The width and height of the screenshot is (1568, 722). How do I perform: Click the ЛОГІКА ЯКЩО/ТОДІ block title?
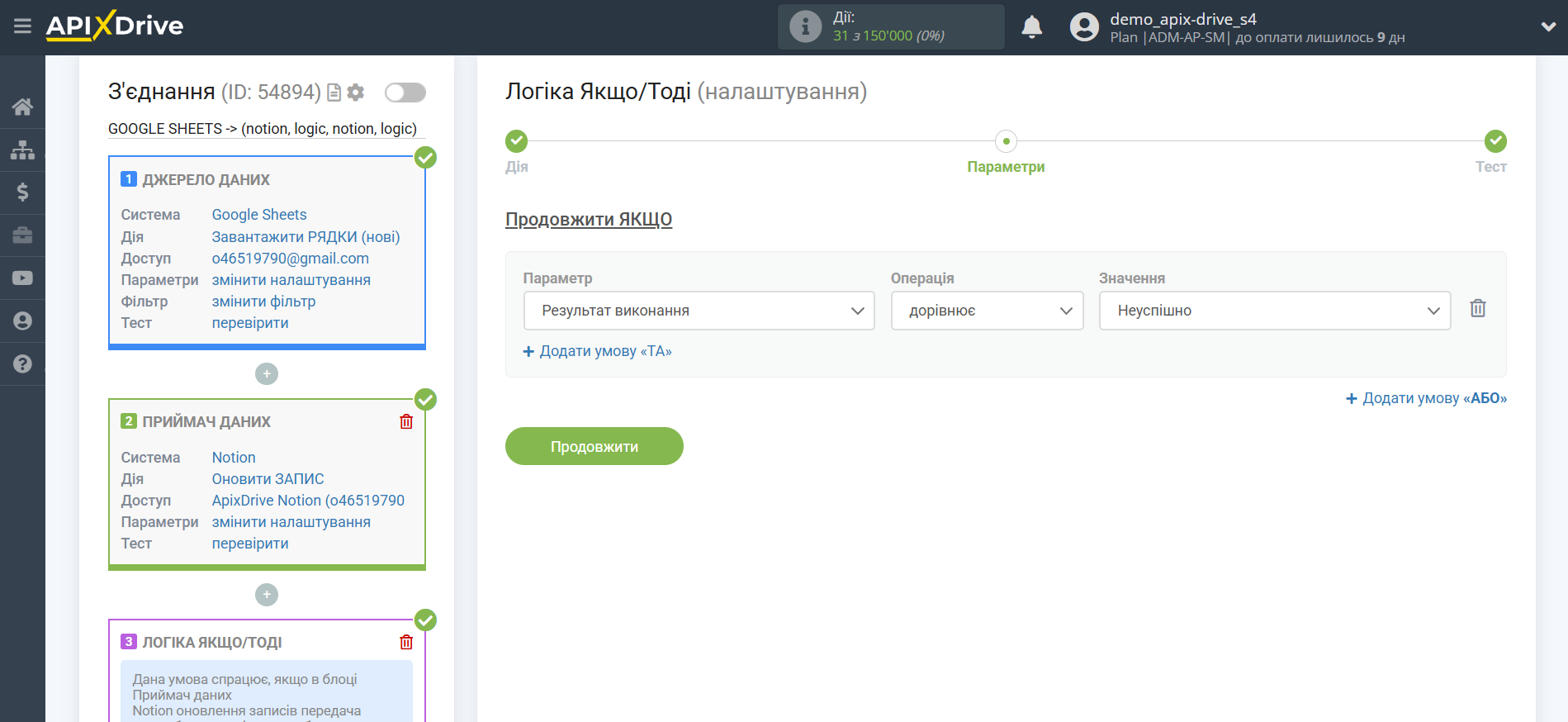212,643
